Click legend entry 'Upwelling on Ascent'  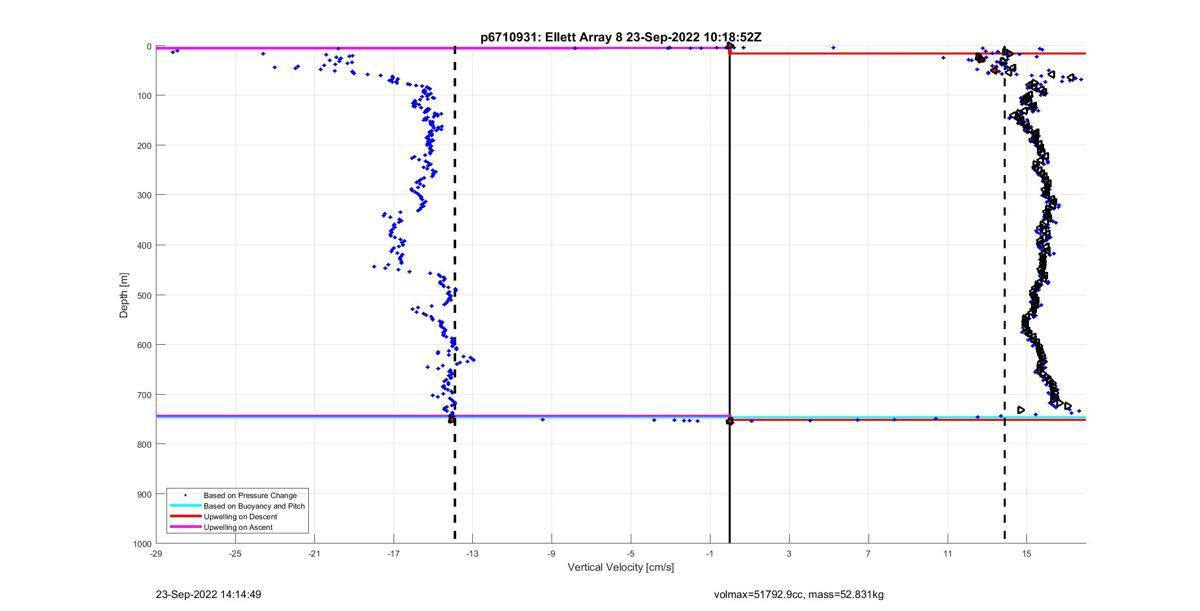pos(239,526)
